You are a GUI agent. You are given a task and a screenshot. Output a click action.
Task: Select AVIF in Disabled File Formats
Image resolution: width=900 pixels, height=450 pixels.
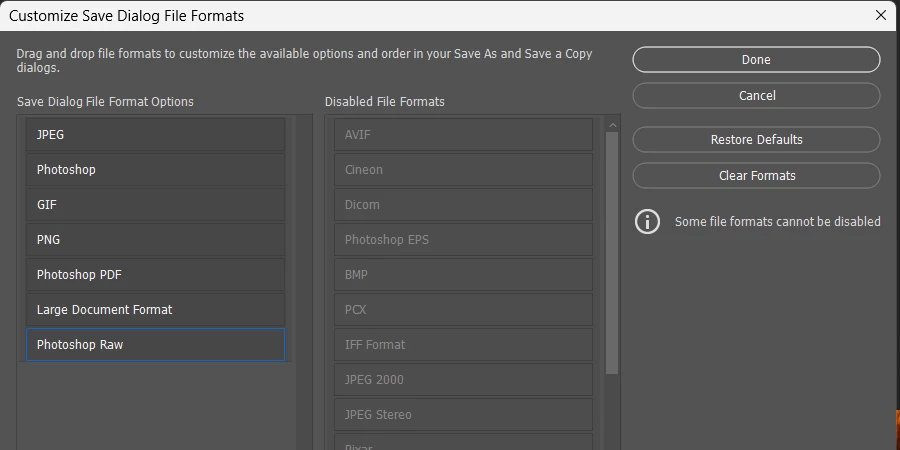[x=463, y=134]
